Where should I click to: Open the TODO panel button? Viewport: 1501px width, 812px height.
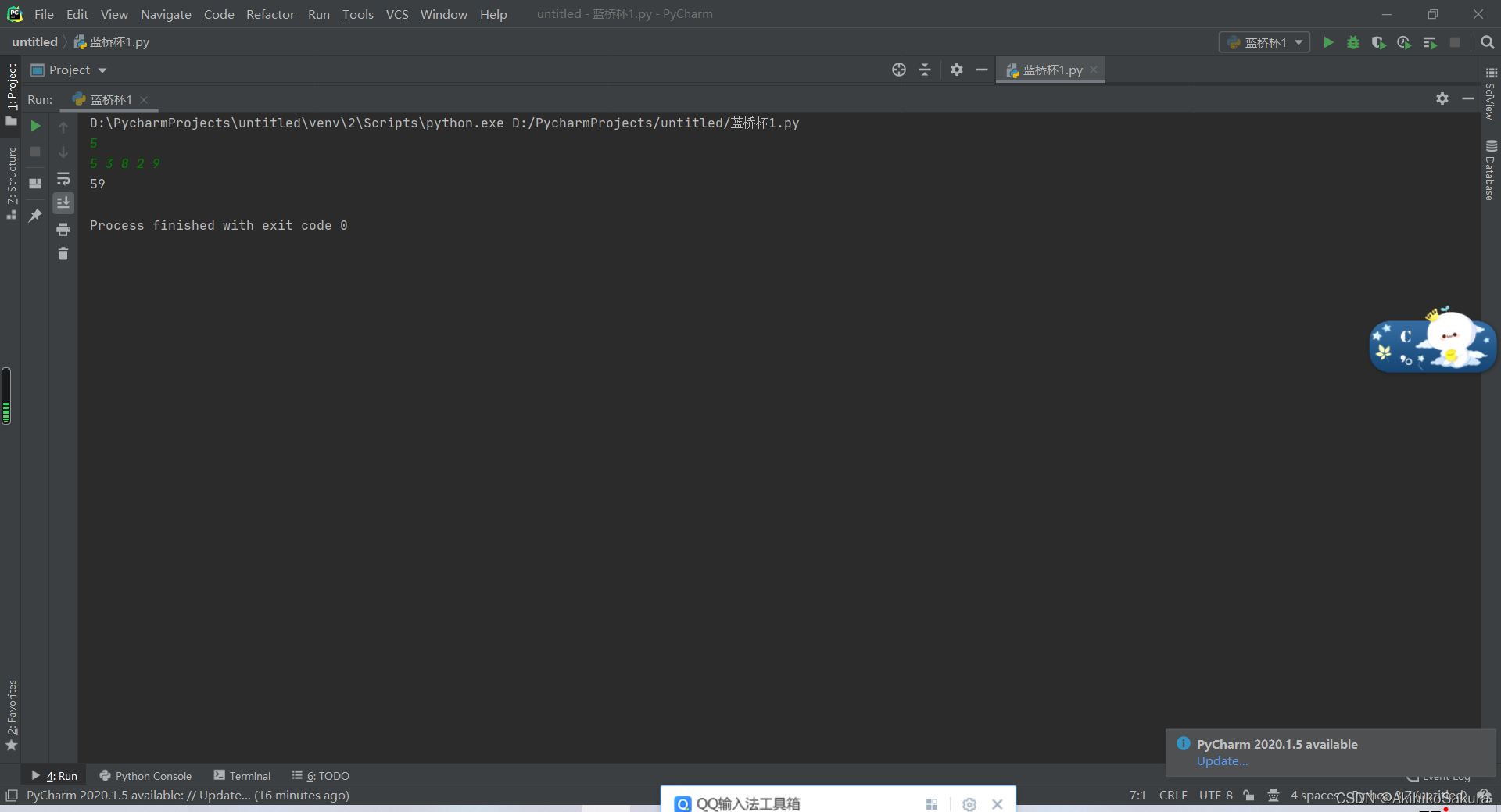point(327,775)
